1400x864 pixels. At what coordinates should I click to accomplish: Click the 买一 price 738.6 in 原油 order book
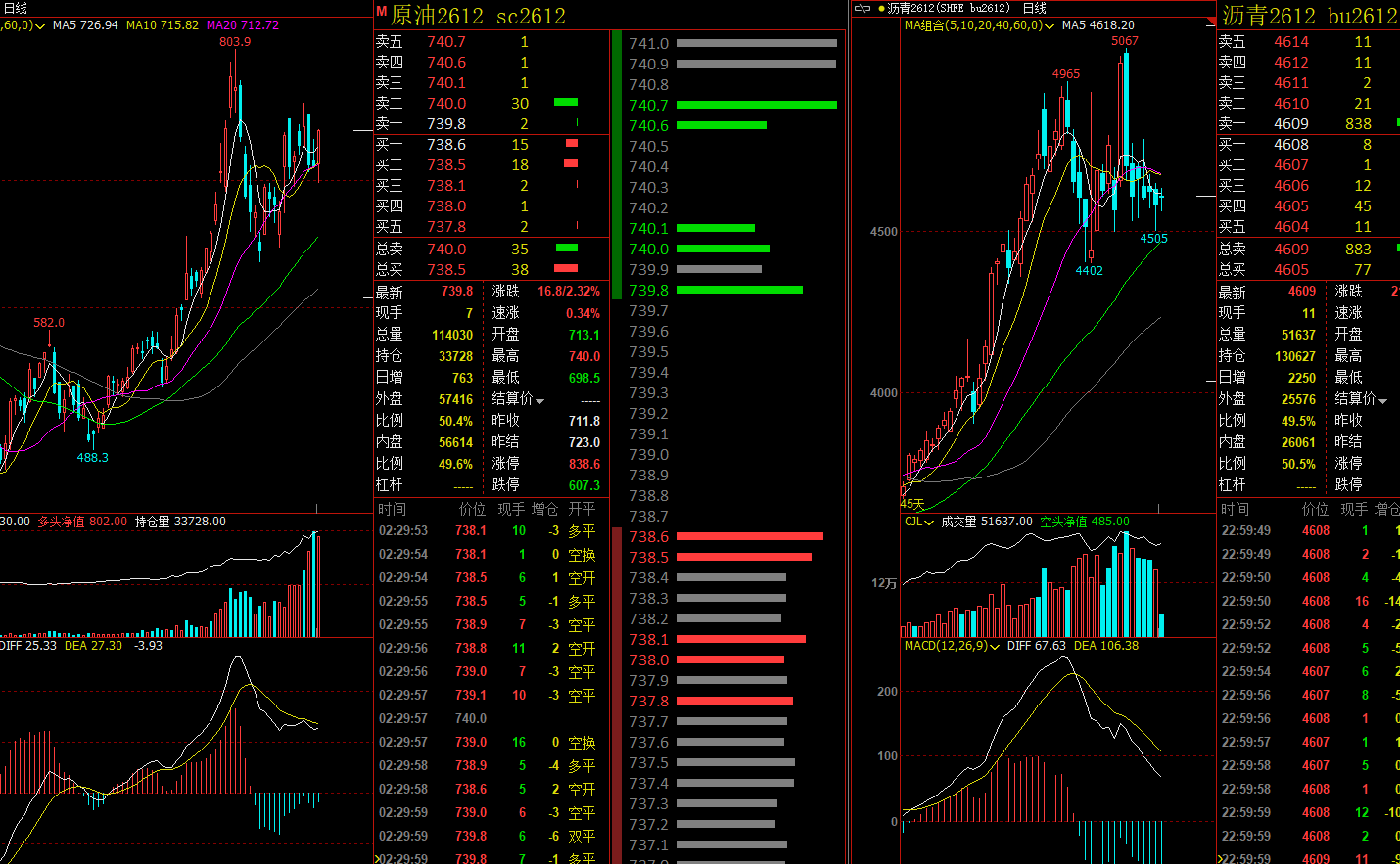(446, 145)
